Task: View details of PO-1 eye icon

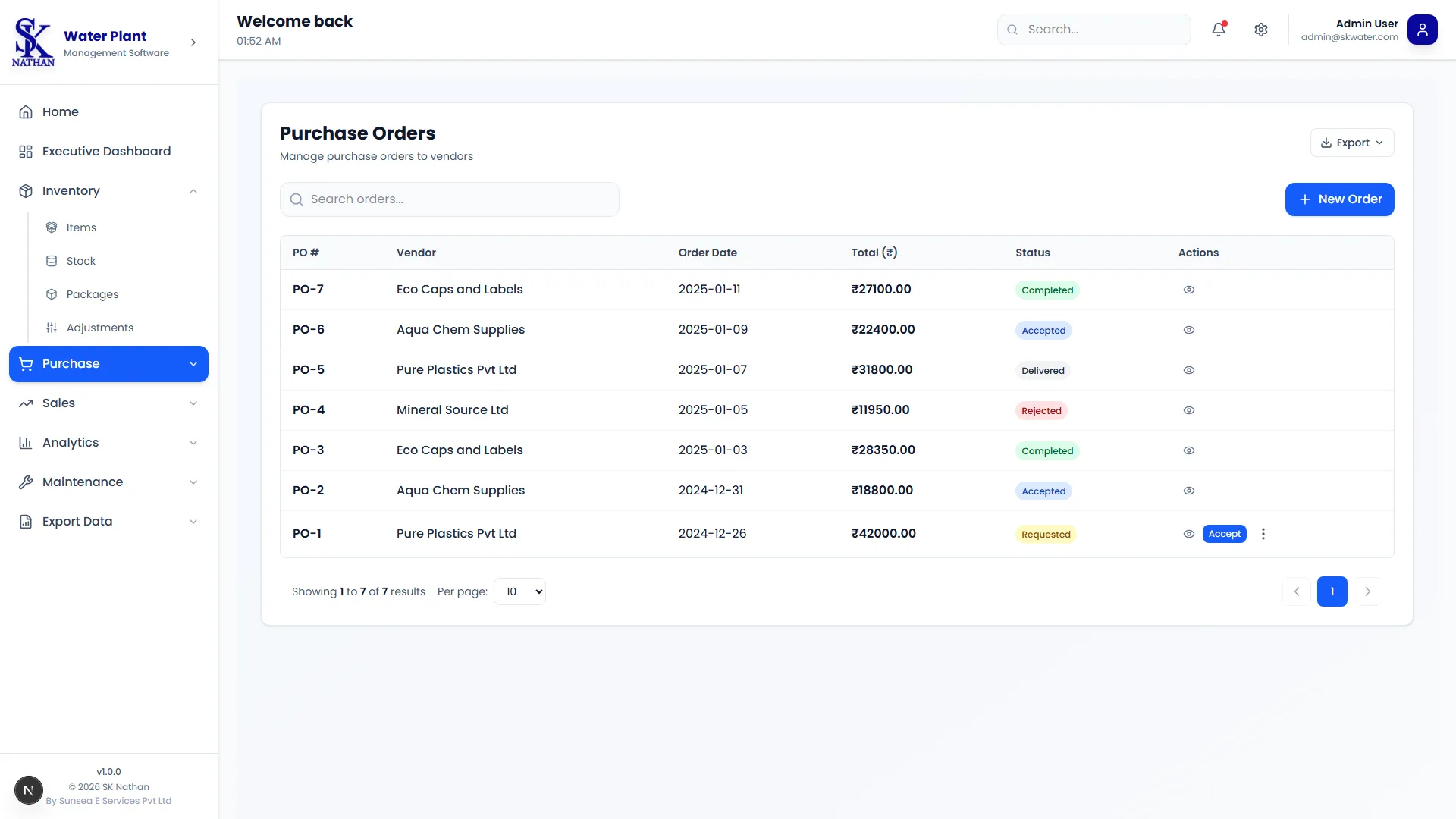Action: tap(1188, 534)
